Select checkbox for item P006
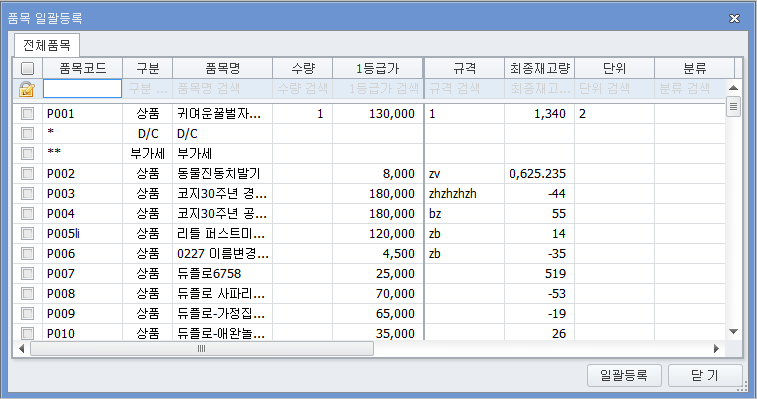757x399 pixels. 28,254
